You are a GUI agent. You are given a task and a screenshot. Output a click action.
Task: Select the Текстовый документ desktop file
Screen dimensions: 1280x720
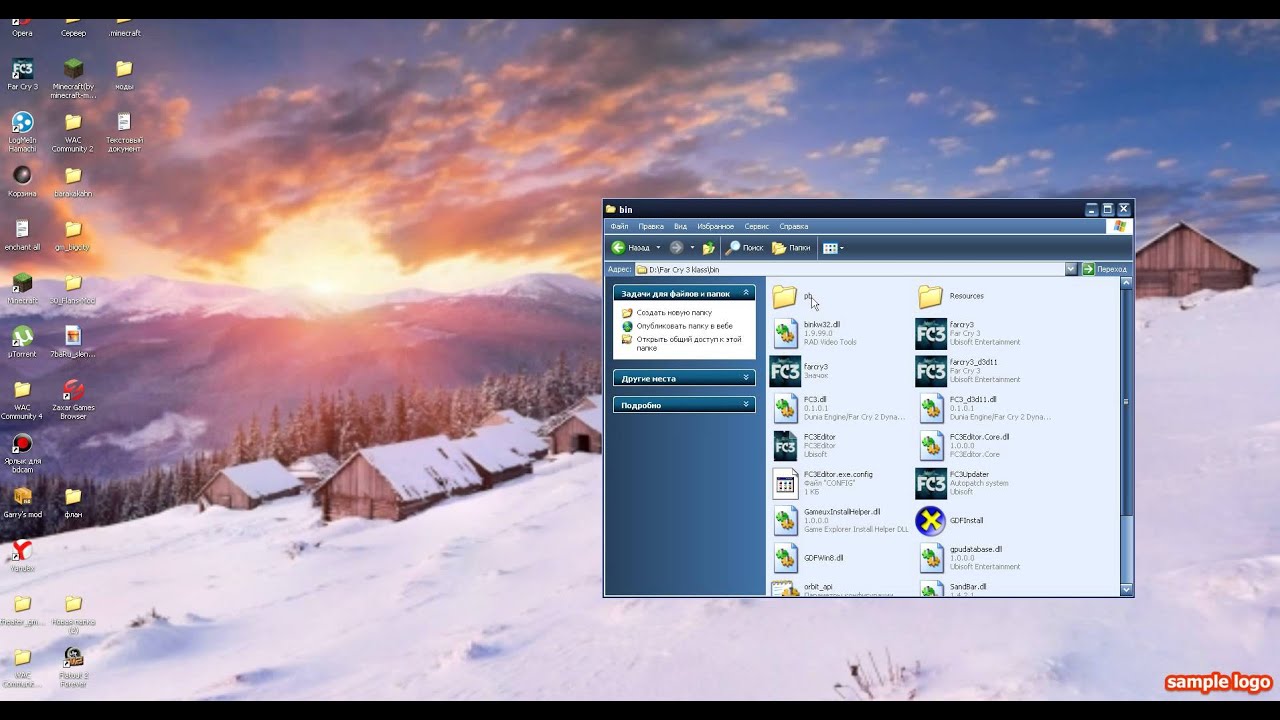coord(124,132)
